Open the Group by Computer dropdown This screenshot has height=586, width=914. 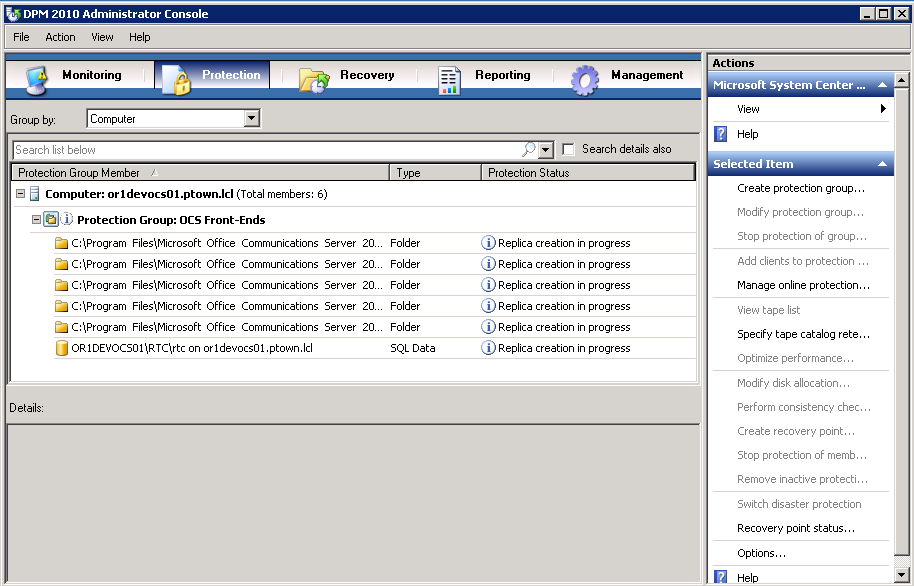(x=251, y=118)
